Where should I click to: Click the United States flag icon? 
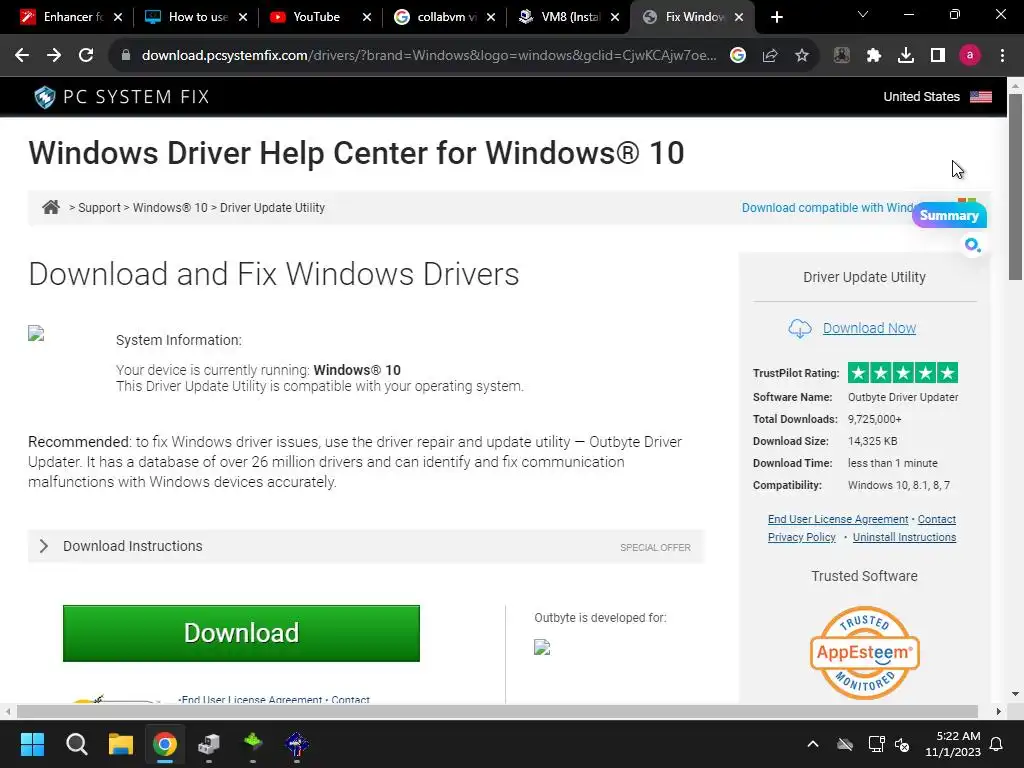pyautogui.click(x=981, y=97)
